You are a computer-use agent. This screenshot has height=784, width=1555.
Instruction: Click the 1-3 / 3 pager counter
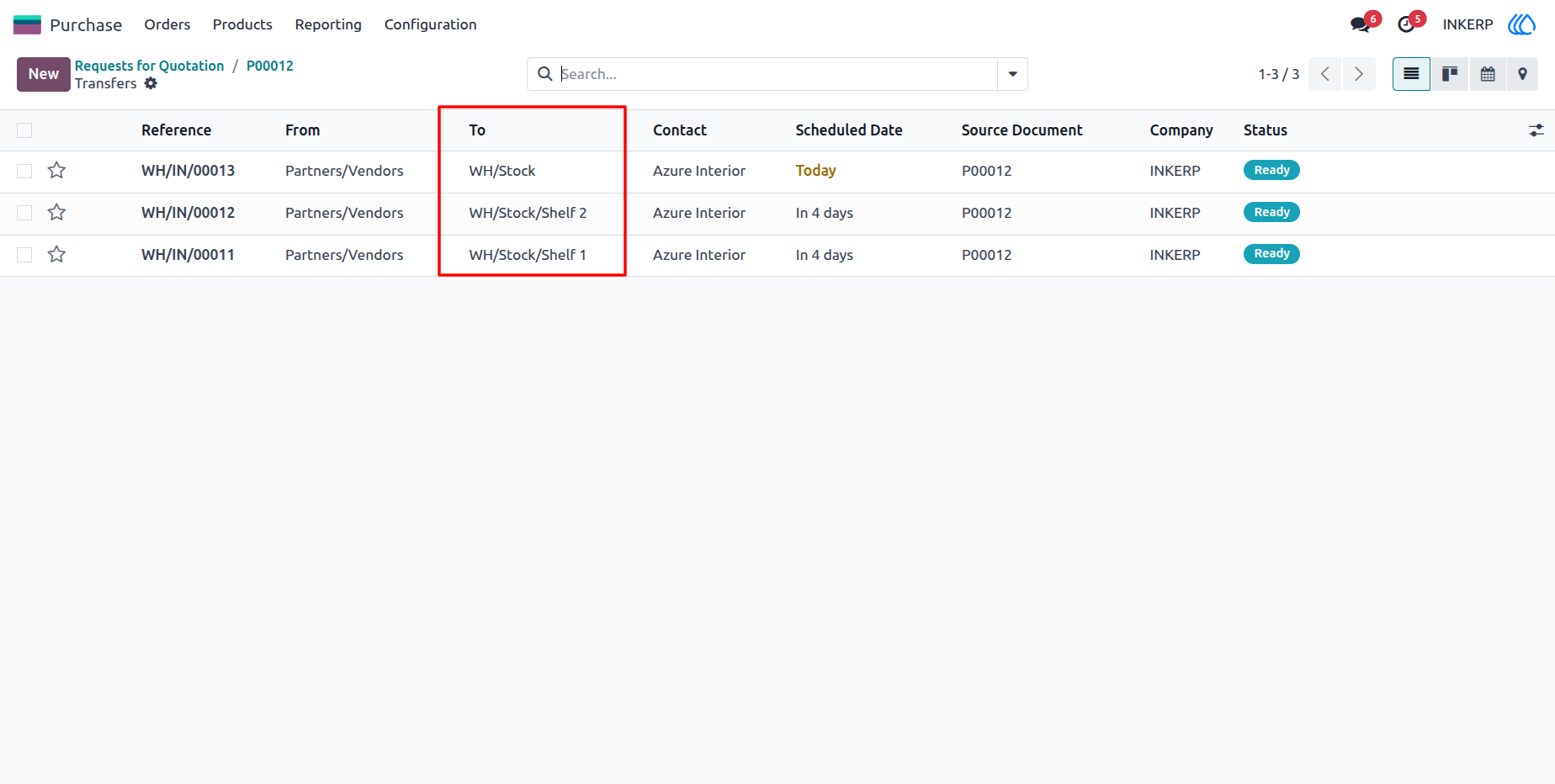point(1278,74)
